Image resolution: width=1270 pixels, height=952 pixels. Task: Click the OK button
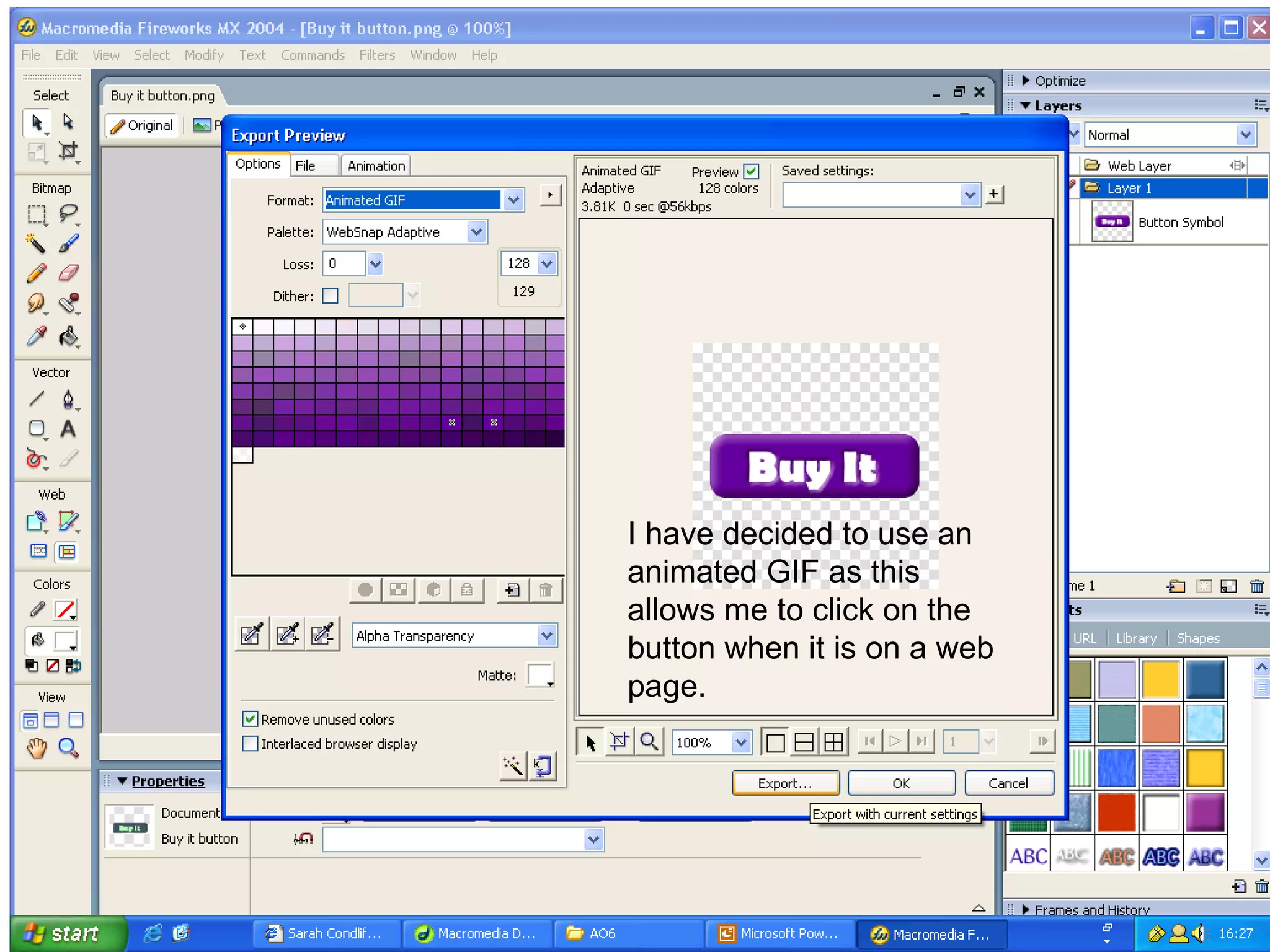coord(902,783)
